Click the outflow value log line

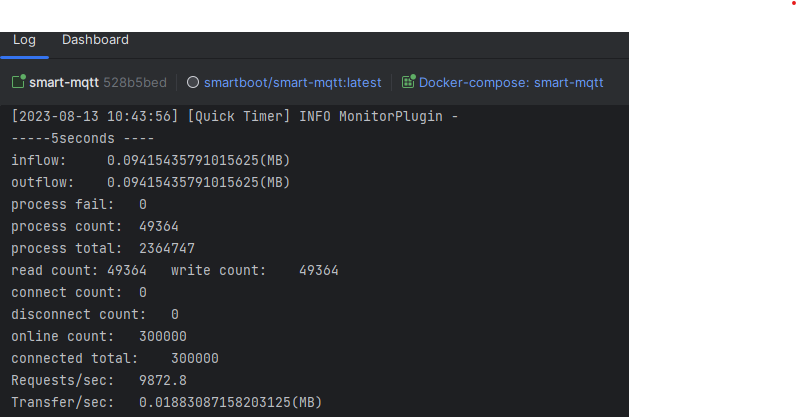pos(150,182)
